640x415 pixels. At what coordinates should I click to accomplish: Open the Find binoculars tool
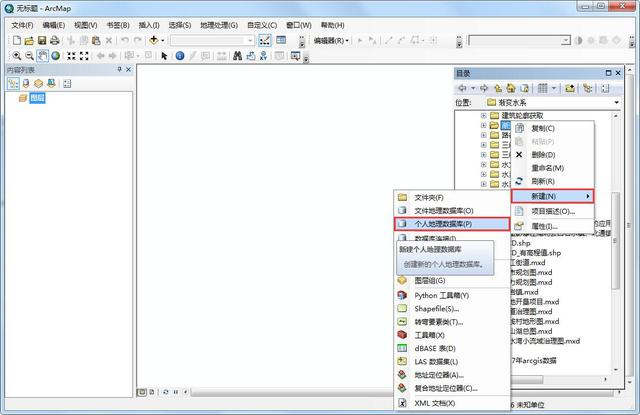[238, 56]
